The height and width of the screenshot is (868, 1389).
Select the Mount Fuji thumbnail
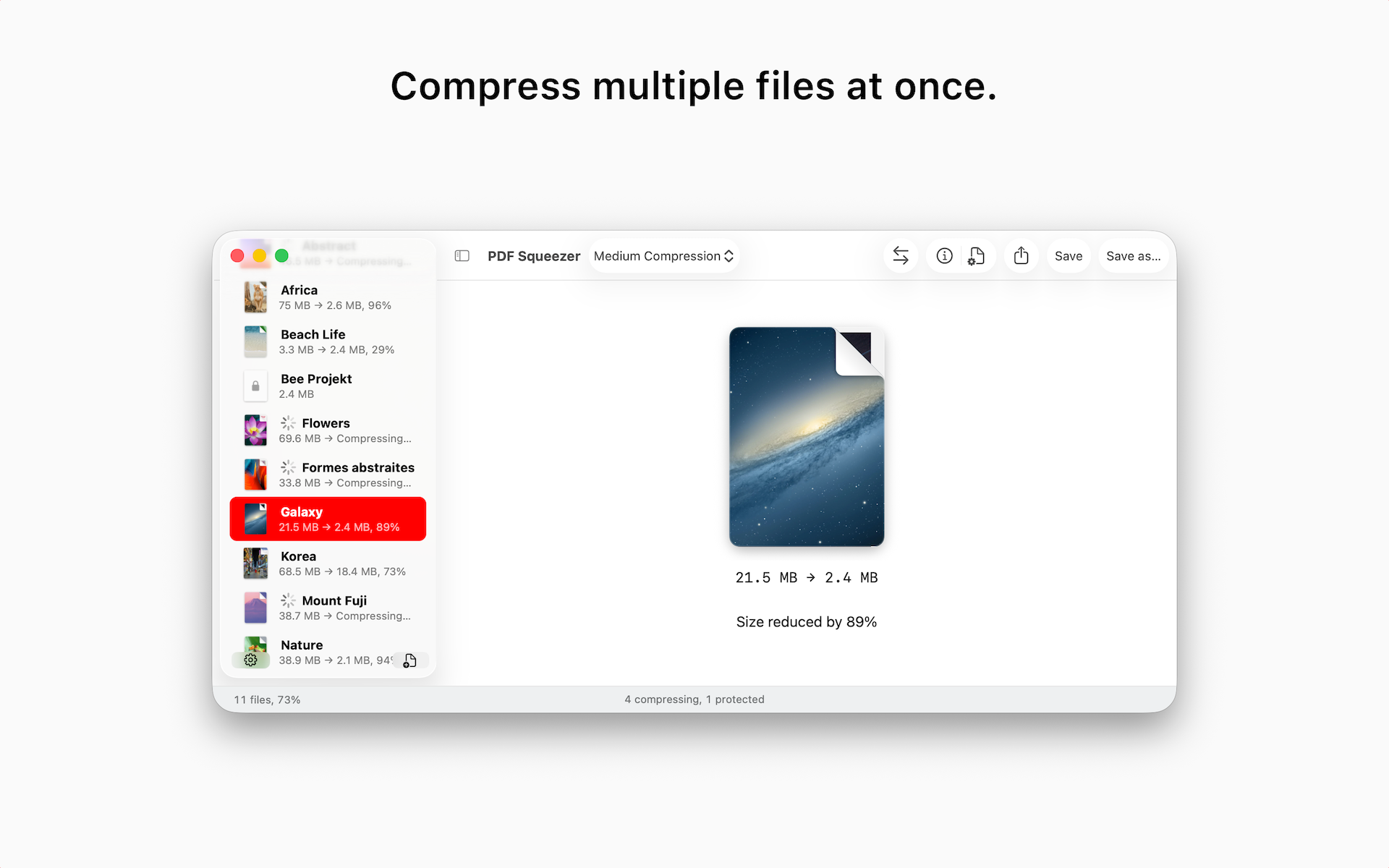[x=255, y=608]
